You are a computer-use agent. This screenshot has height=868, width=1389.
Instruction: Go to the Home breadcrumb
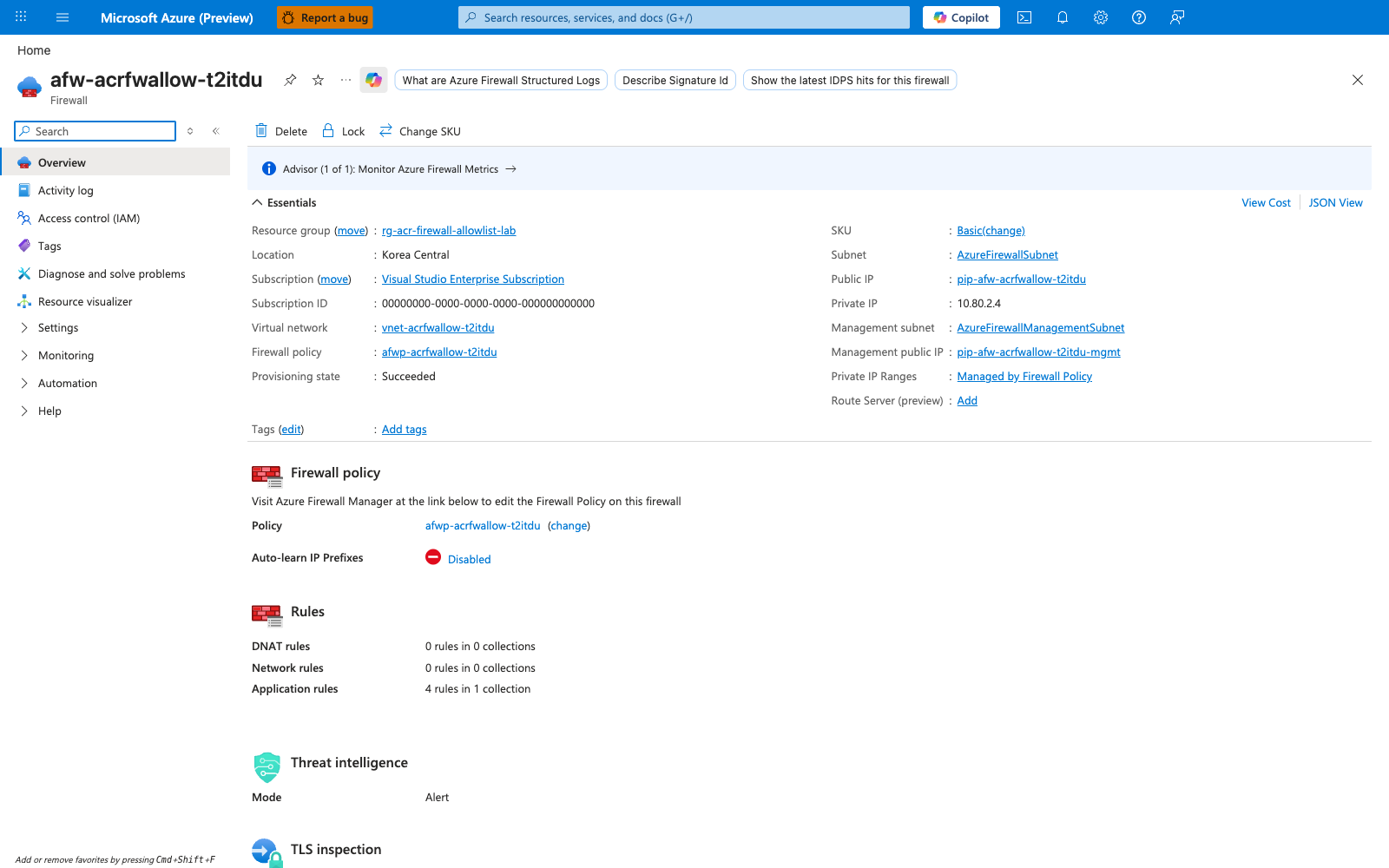click(x=34, y=50)
